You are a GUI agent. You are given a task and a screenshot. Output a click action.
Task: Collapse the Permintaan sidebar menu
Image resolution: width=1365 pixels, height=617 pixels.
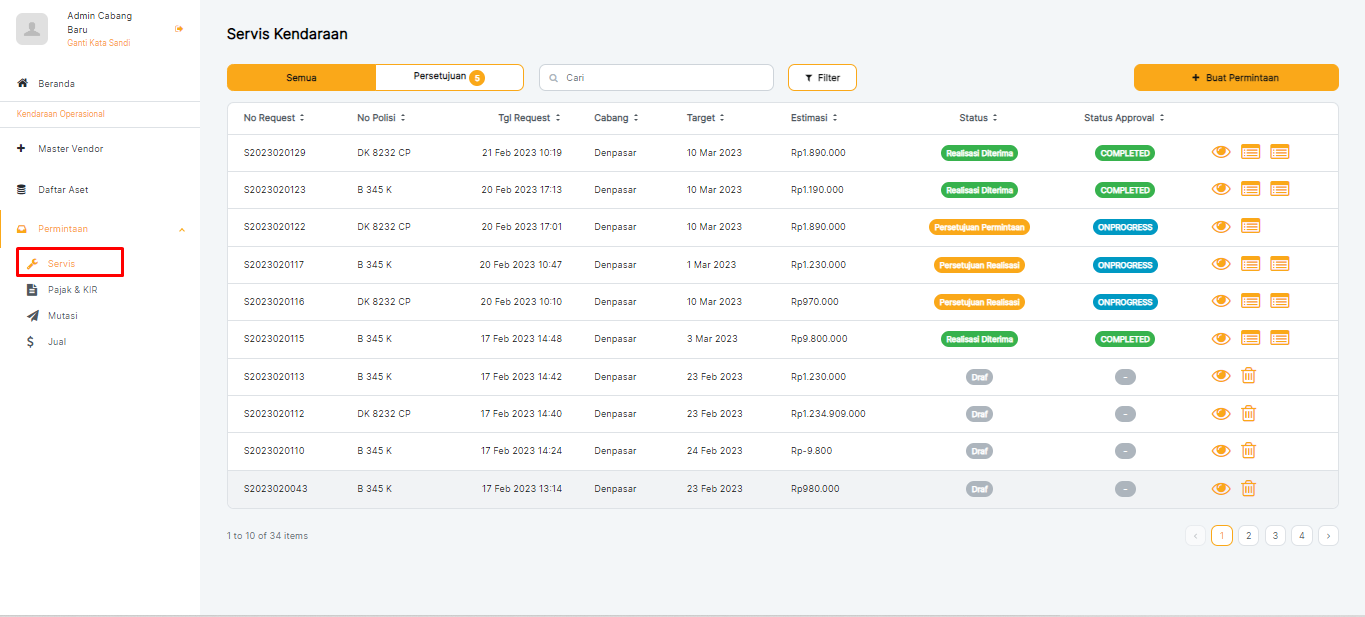pyautogui.click(x=181, y=230)
